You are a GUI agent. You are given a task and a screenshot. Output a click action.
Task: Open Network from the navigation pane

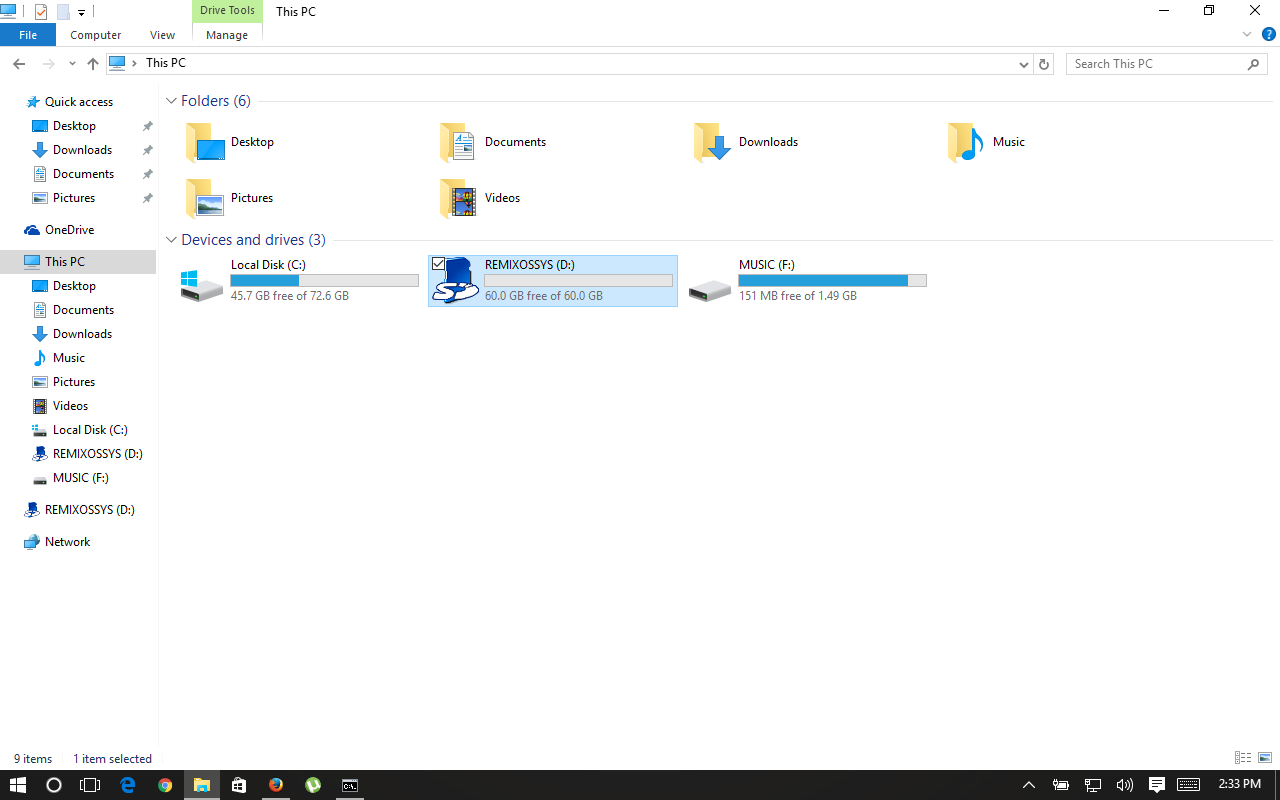coord(69,541)
